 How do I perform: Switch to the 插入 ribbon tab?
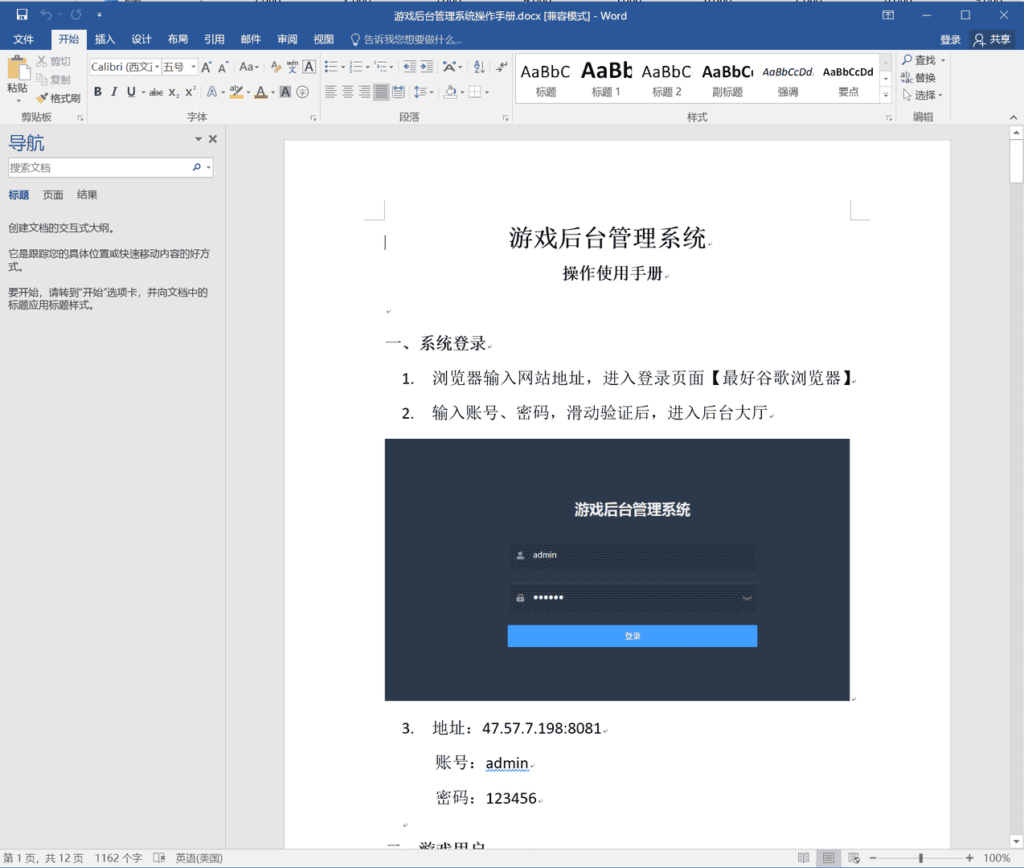click(106, 39)
